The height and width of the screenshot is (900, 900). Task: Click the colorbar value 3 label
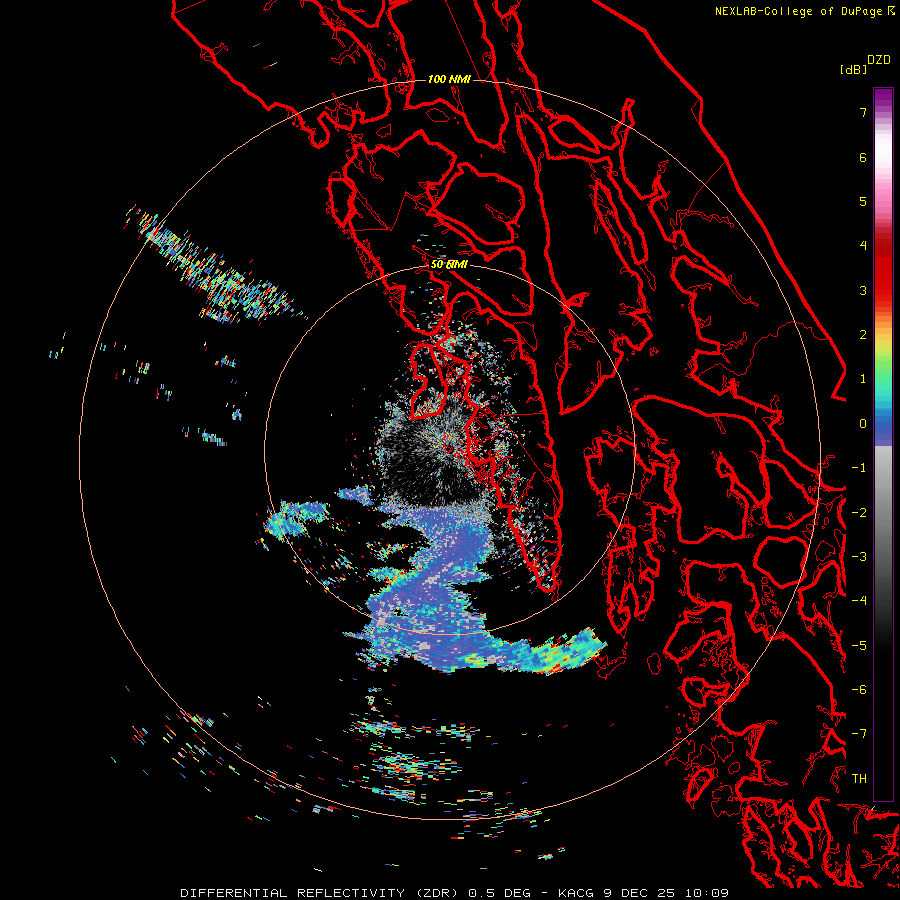pos(863,290)
